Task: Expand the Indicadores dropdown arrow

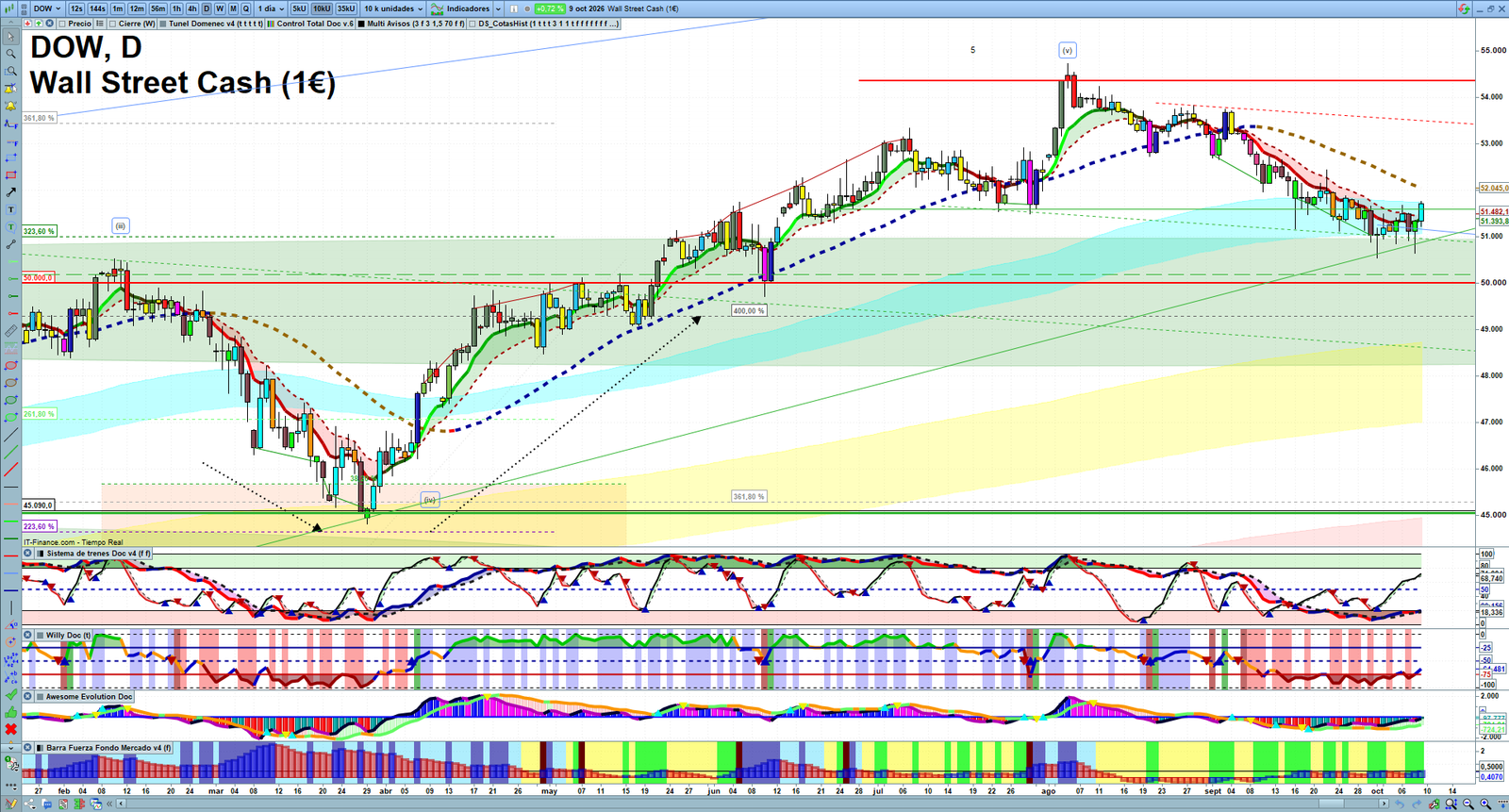Action: tap(498, 8)
